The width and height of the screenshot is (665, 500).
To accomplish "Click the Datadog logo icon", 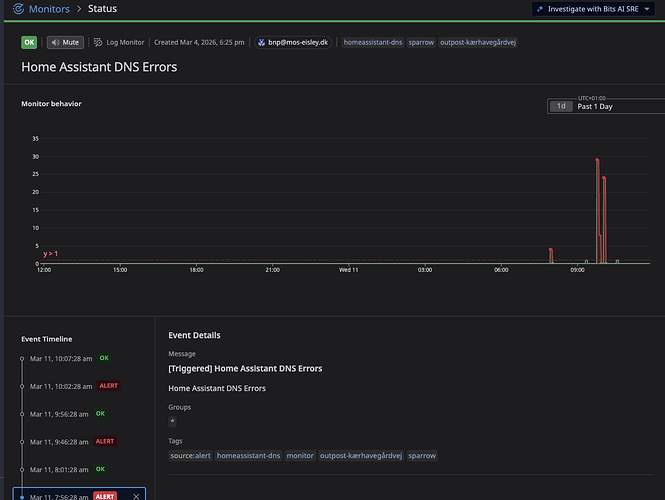I will 18,8.
